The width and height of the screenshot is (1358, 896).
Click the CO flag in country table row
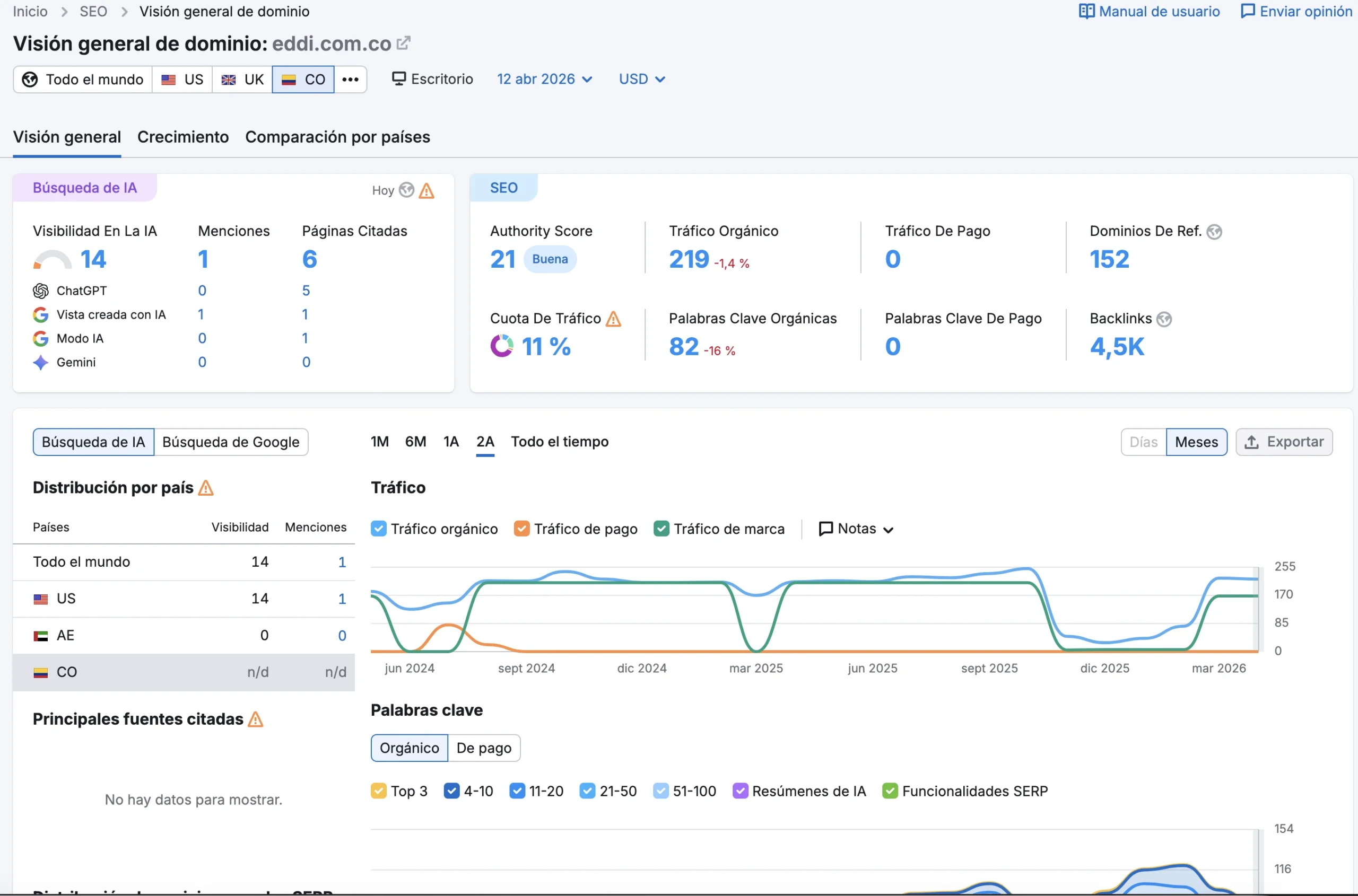click(x=41, y=673)
